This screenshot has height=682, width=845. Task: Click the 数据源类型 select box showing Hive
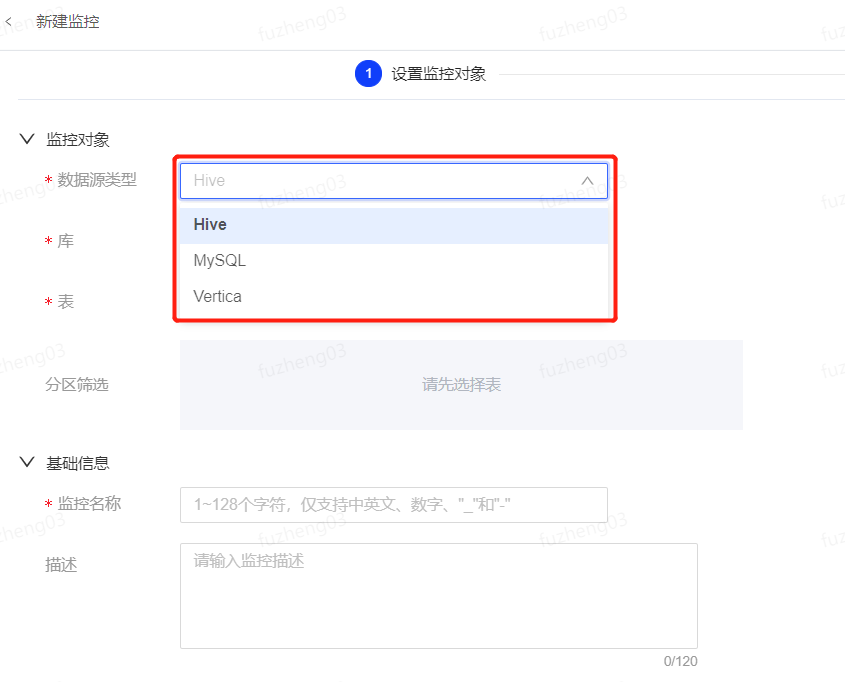tap(380, 181)
